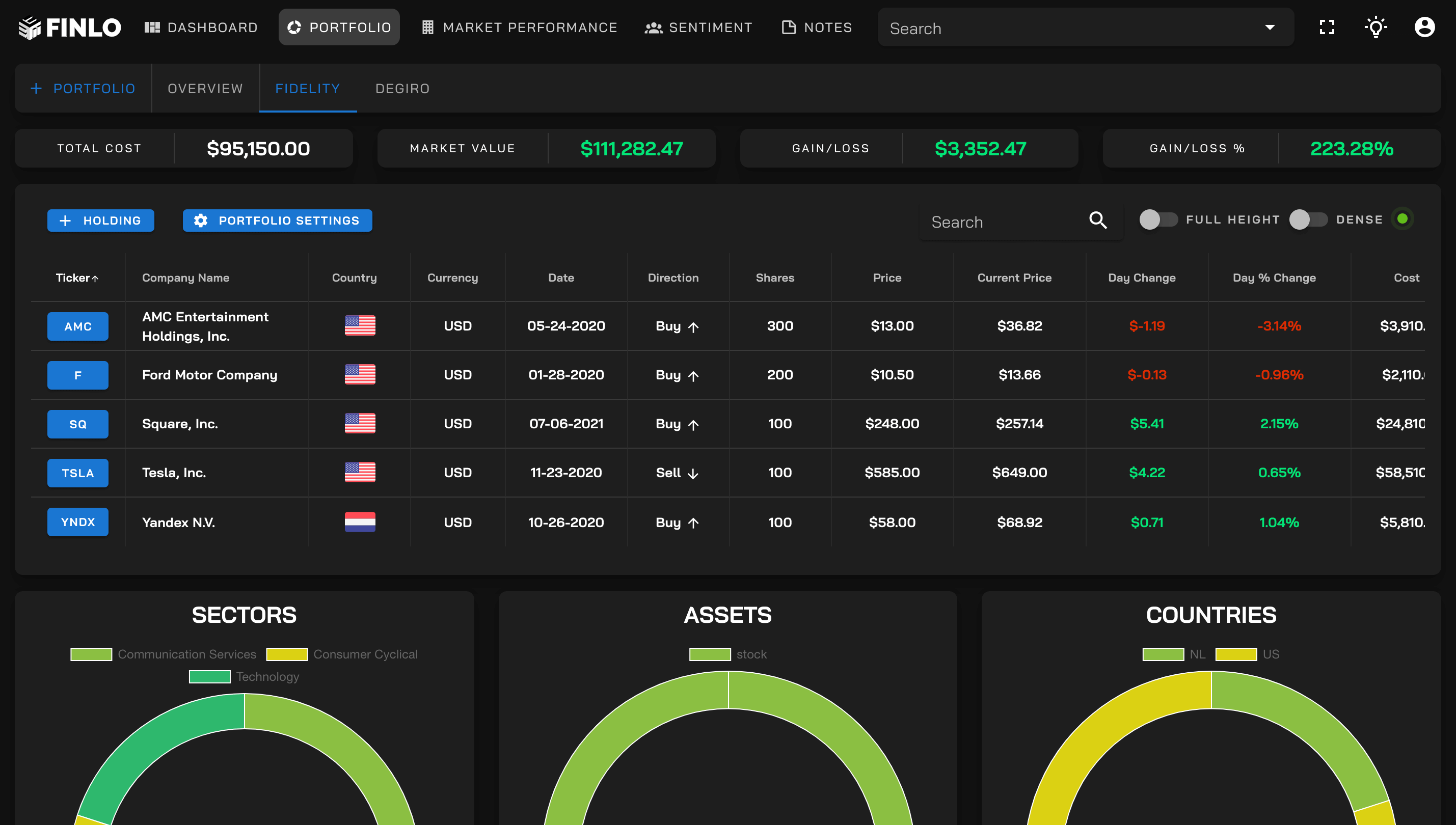Open the Overview portfolio tab

click(x=205, y=89)
